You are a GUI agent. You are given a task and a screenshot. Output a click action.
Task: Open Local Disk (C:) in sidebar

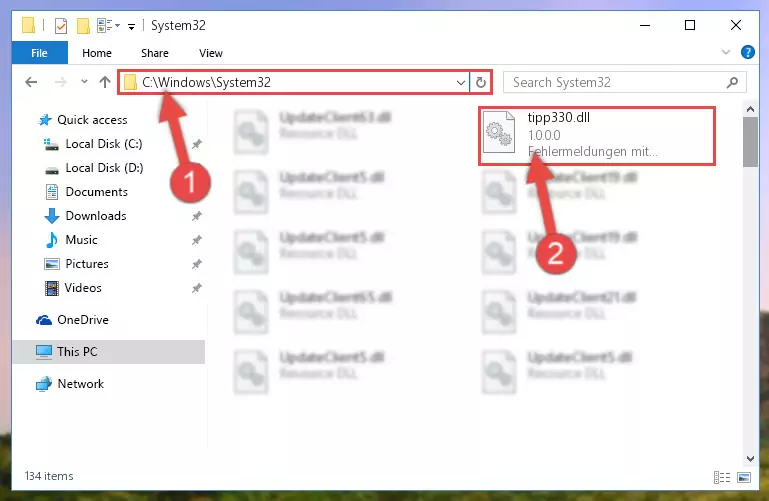tap(103, 144)
